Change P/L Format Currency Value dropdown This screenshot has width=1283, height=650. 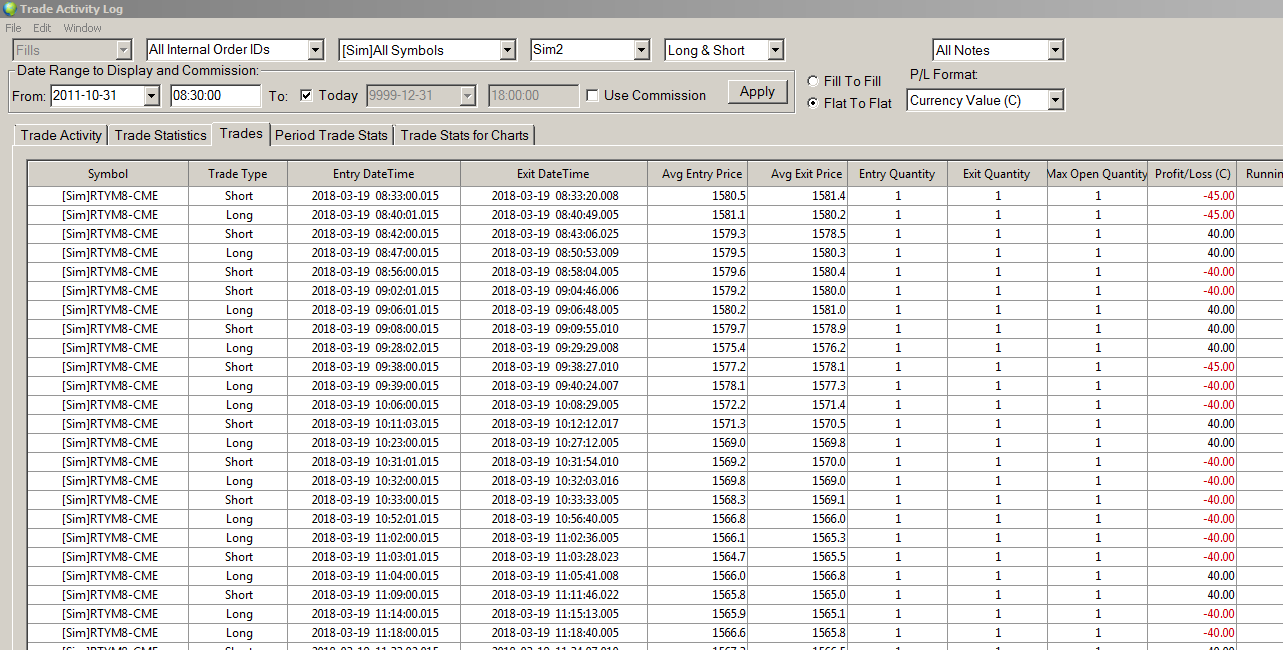point(1055,100)
